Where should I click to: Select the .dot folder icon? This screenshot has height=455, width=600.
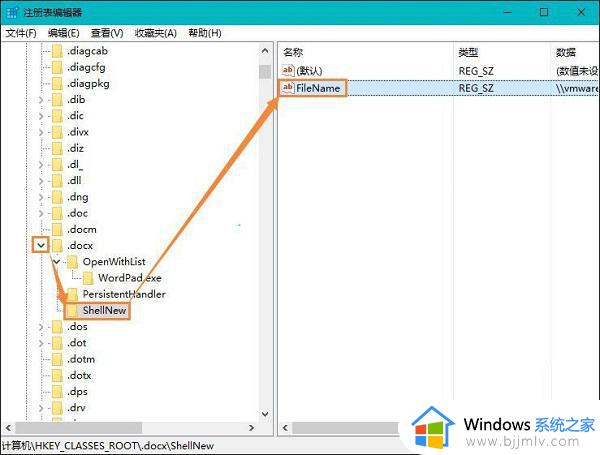[57, 343]
